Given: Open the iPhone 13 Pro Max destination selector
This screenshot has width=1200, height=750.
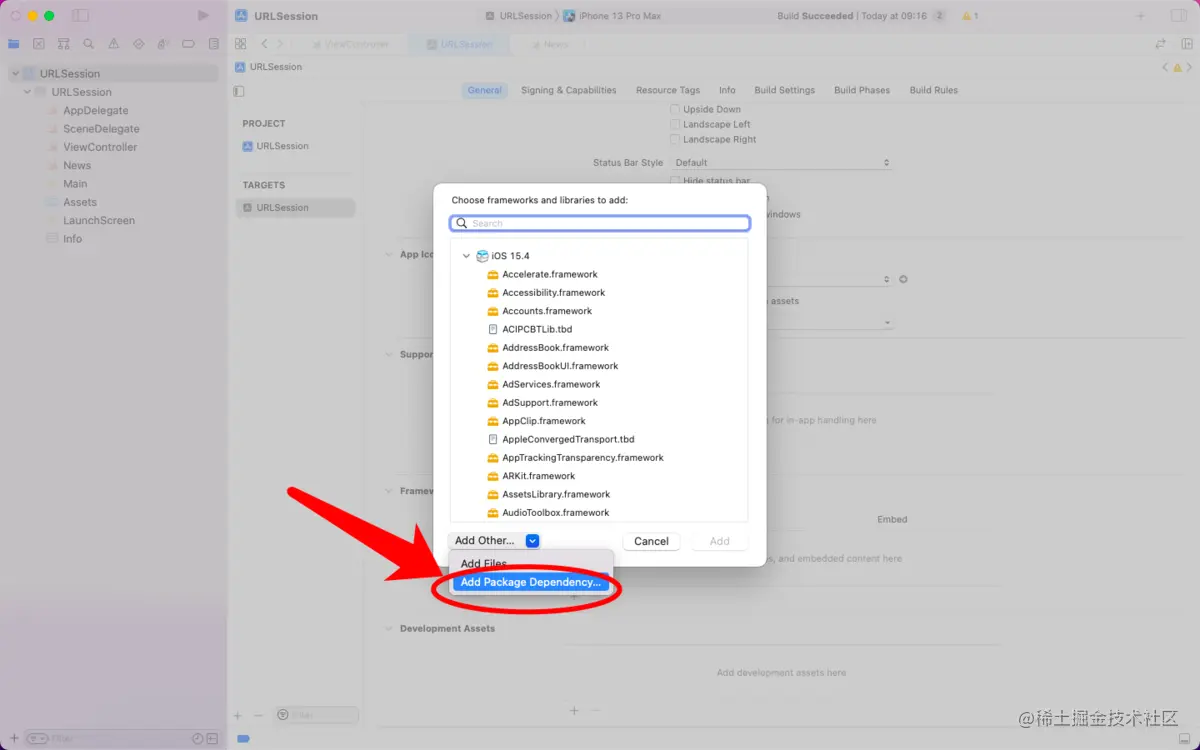Looking at the screenshot, I should pyautogui.click(x=611, y=16).
